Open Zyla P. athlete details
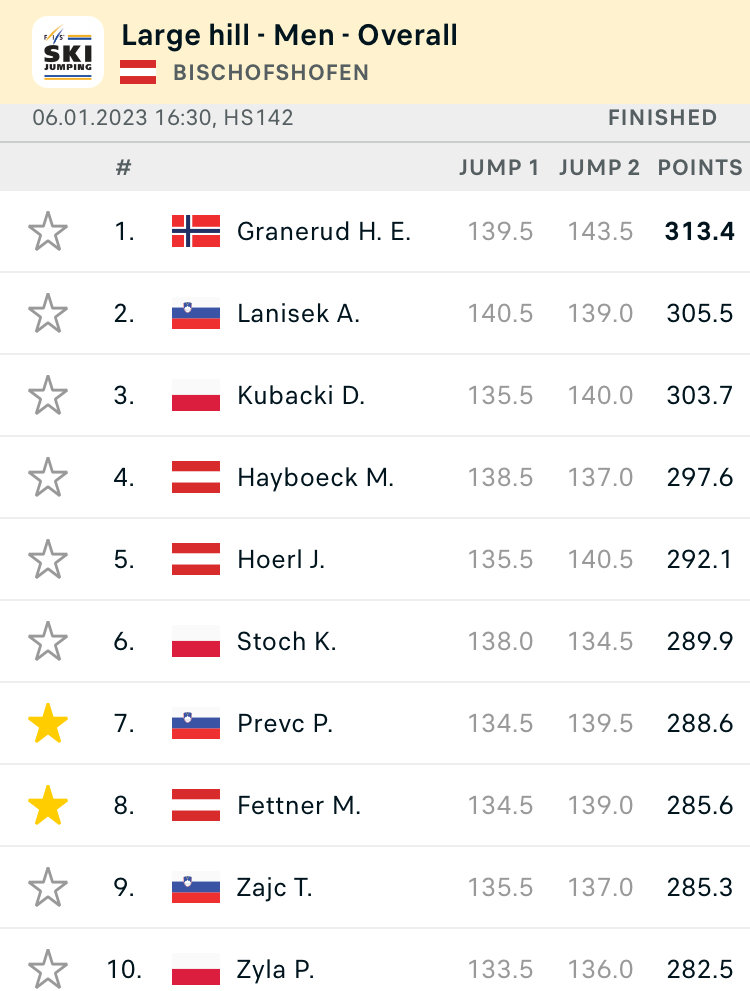This screenshot has width=750, height=991. [276, 970]
